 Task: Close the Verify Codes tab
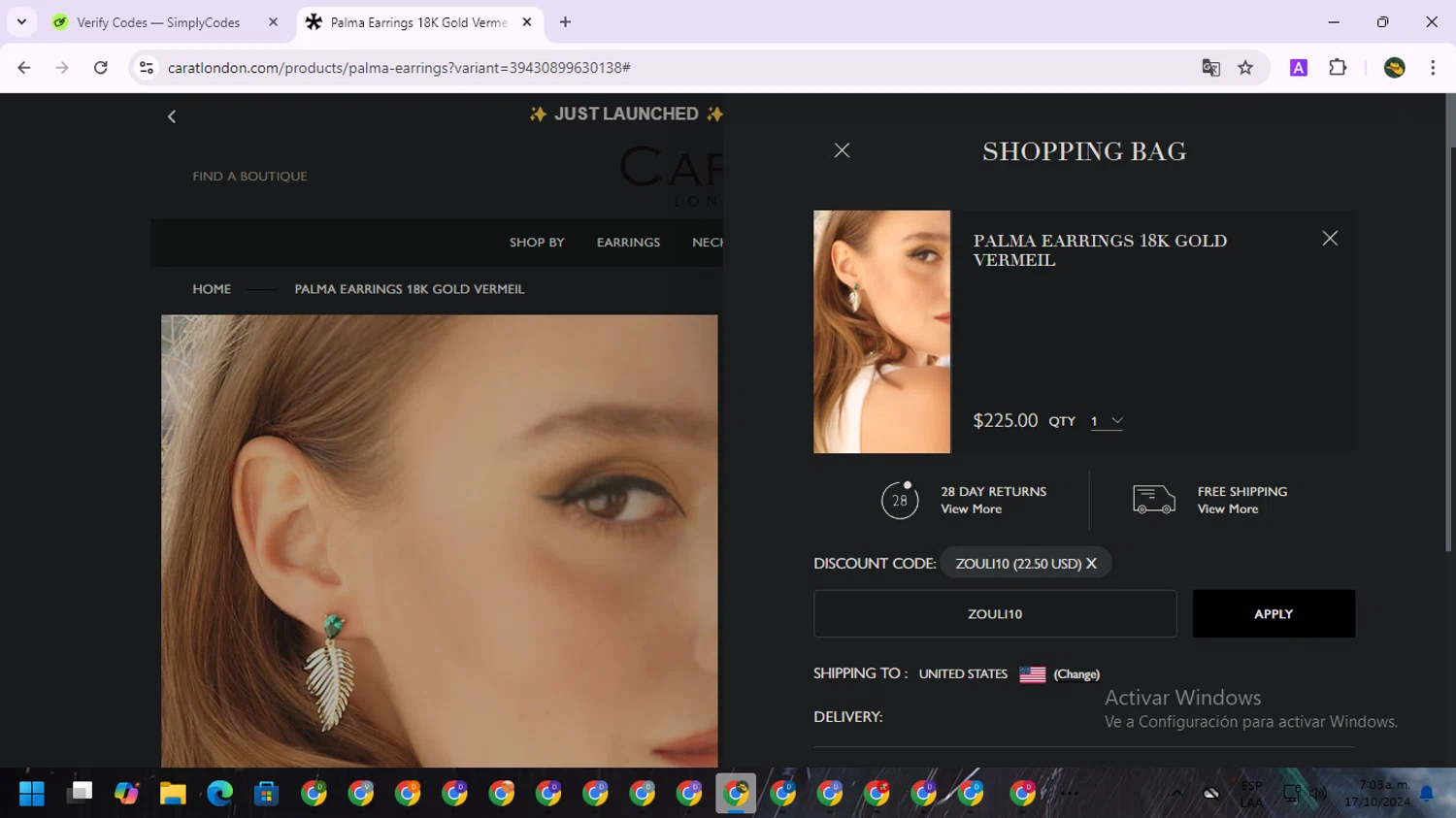pos(273,22)
